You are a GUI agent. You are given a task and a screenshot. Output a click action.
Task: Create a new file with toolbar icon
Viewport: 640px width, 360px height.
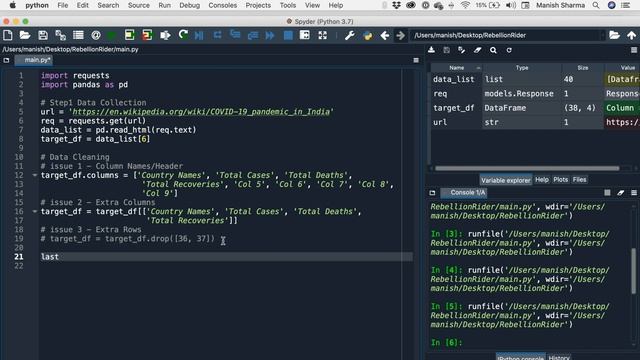(8, 36)
